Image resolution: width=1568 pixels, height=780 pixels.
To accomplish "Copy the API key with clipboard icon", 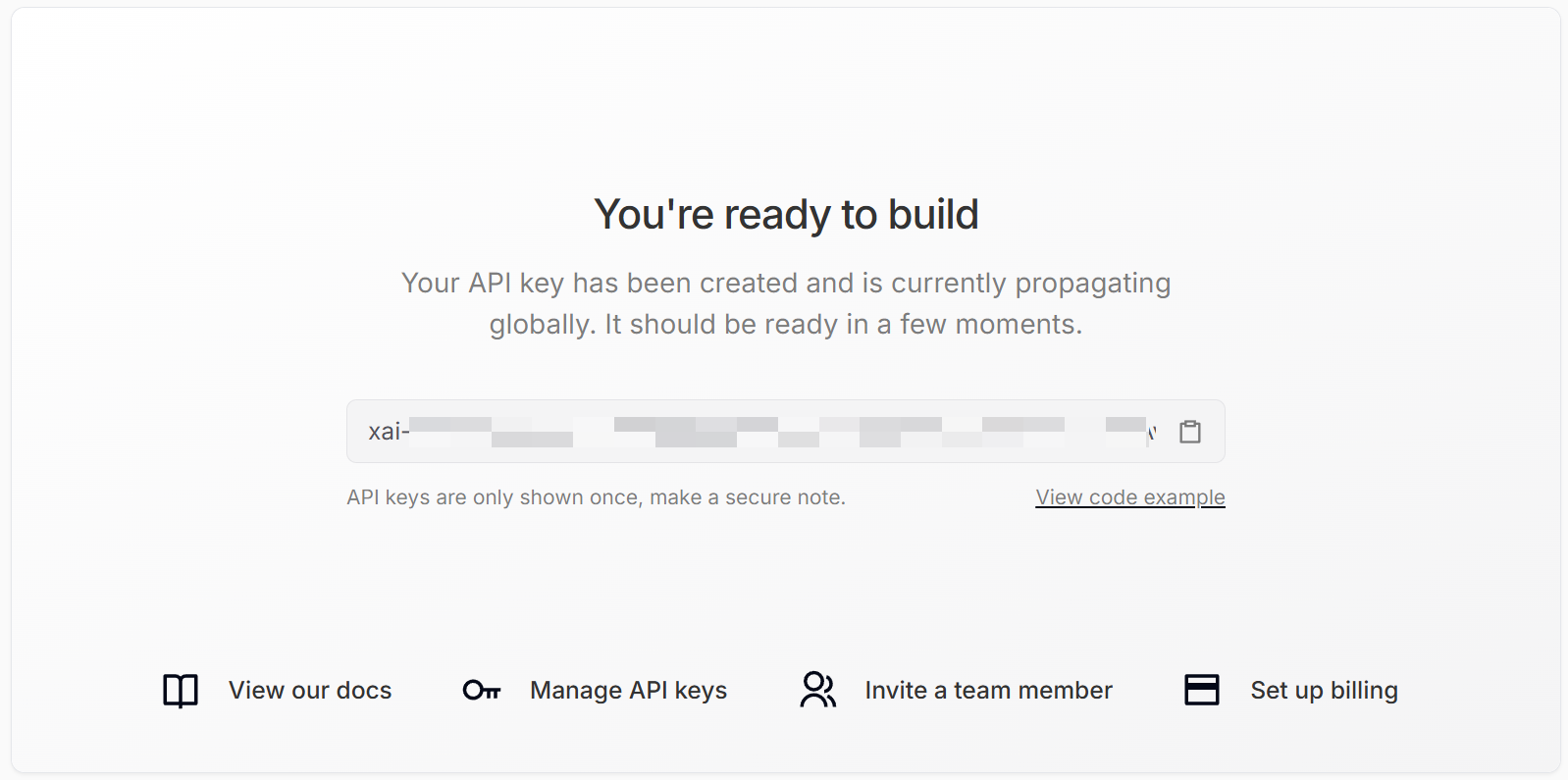I will tap(1190, 432).
